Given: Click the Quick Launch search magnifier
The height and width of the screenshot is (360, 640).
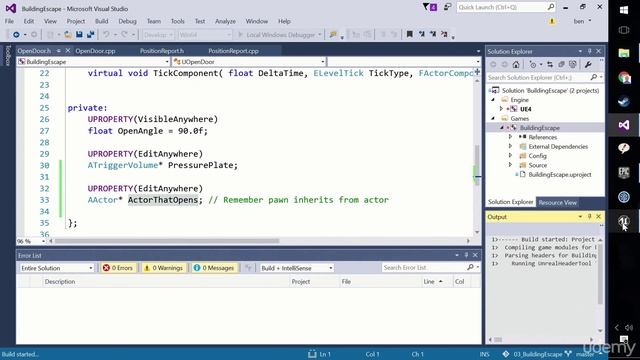Looking at the screenshot, I should pos(551,7).
